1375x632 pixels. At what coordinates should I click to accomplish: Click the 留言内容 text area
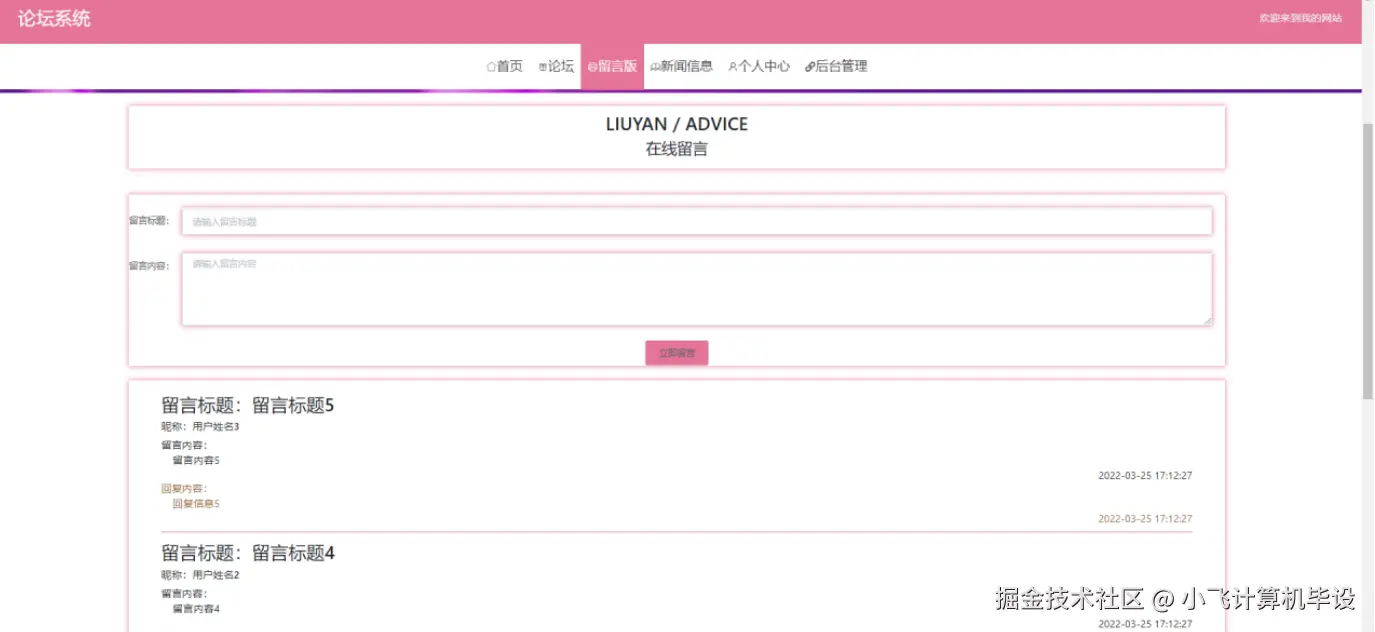point(697,289)
